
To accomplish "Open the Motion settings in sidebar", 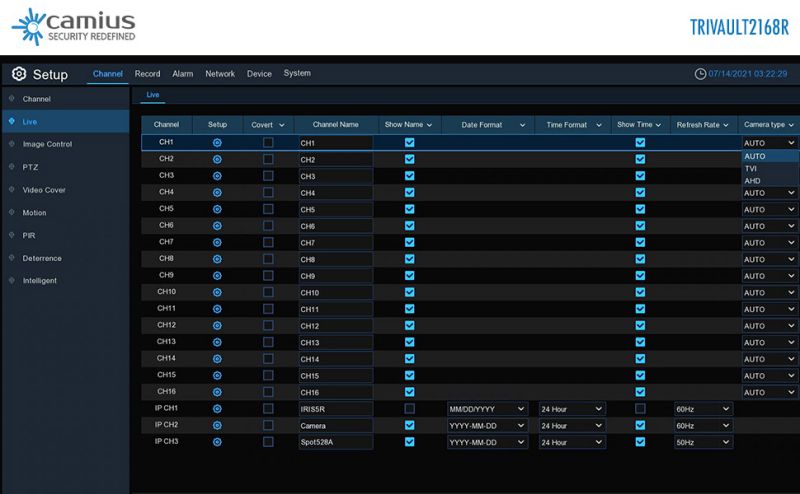I will point(35,213).
